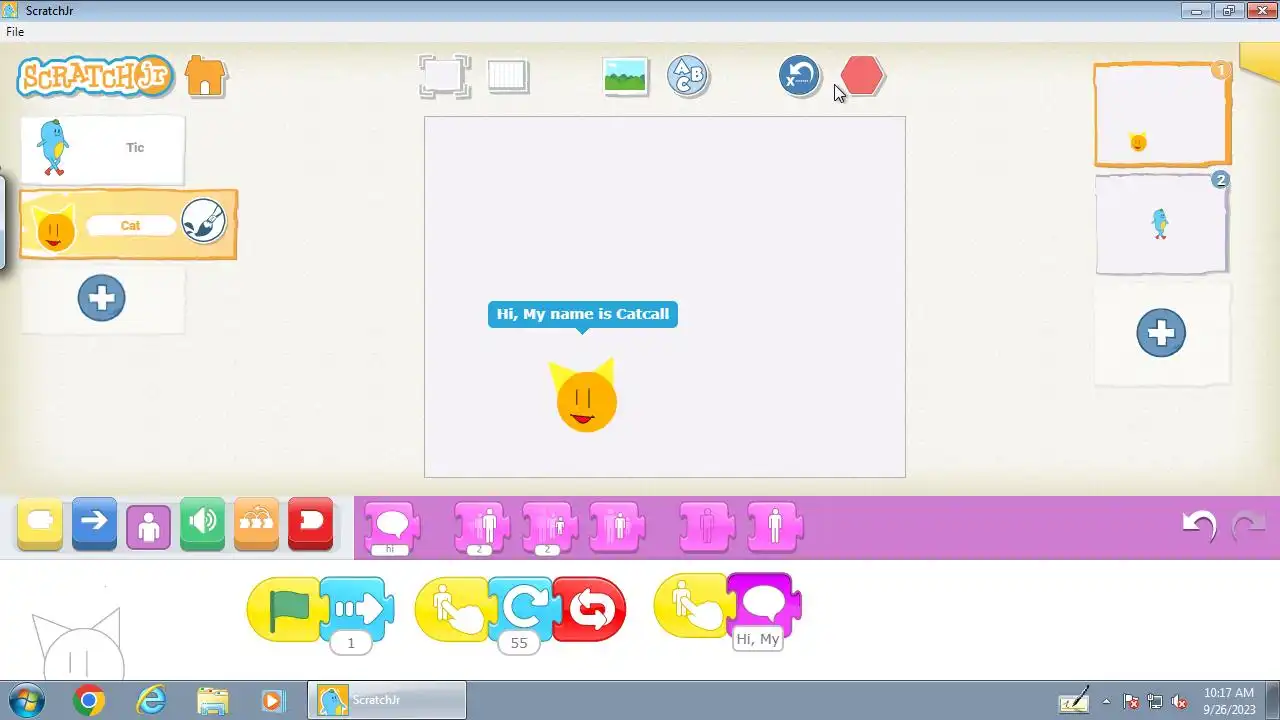Go to the home screen icon
Screen dimensions: 1280x720
point(205,76)
